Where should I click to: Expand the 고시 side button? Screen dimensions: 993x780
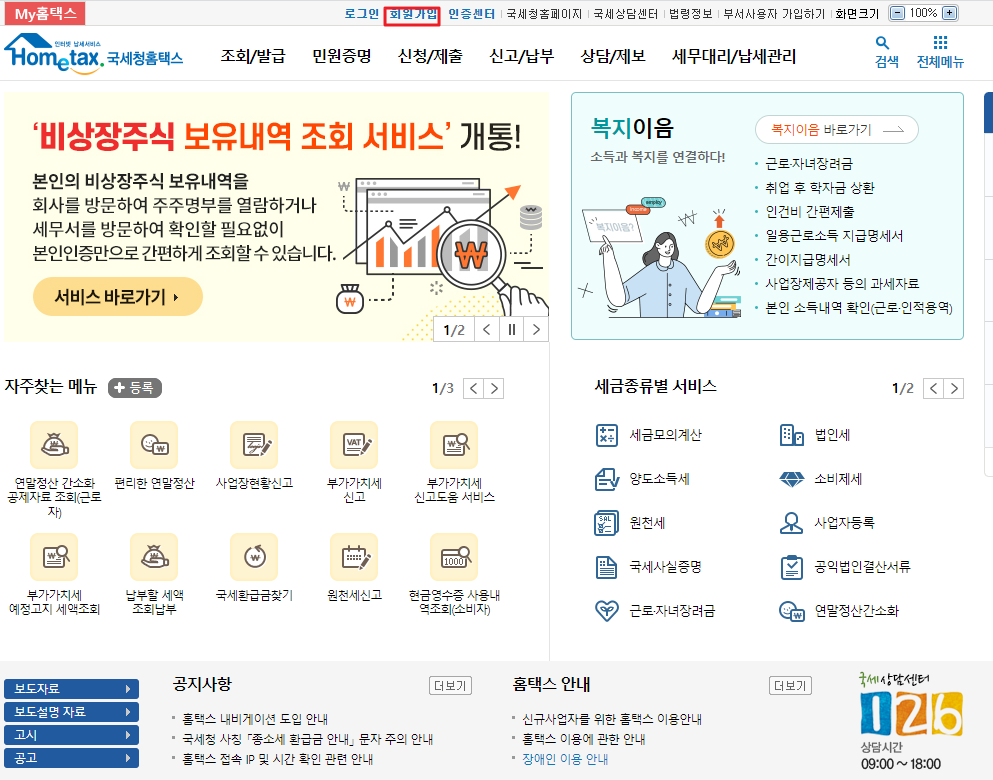pyautogui.click(x=72, y=735)
